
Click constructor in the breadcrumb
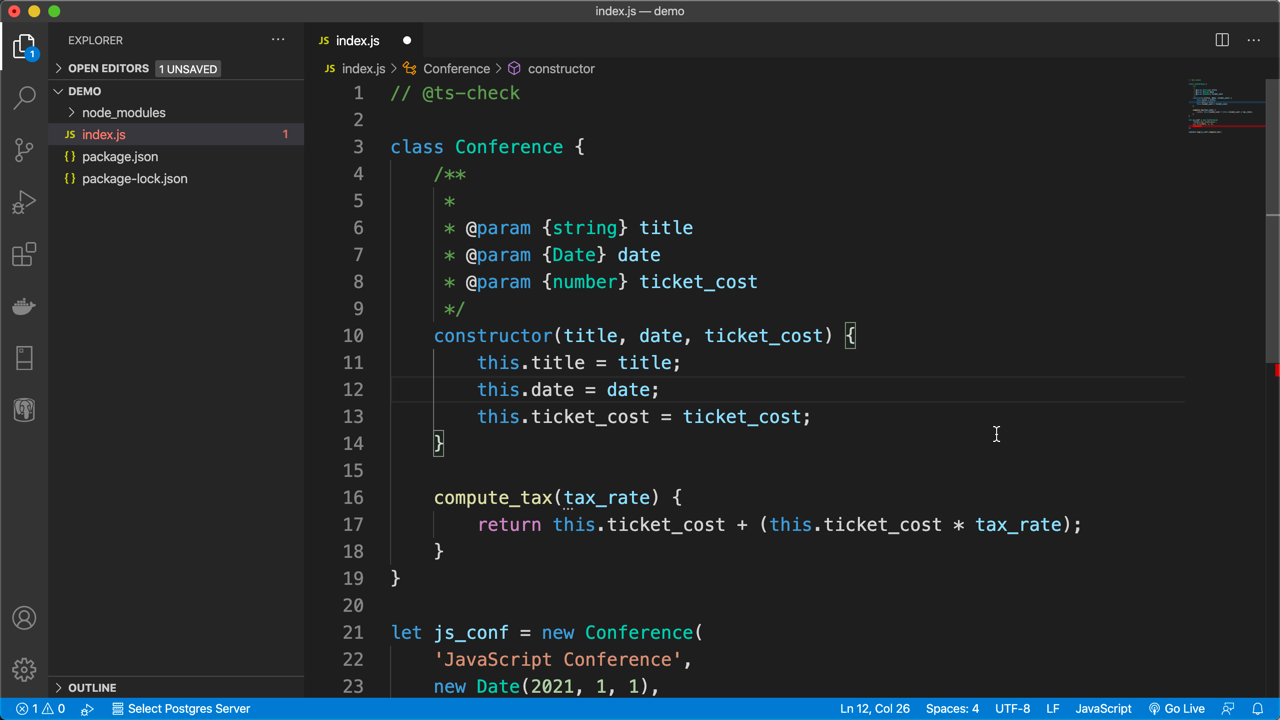[x=561, y=69]
